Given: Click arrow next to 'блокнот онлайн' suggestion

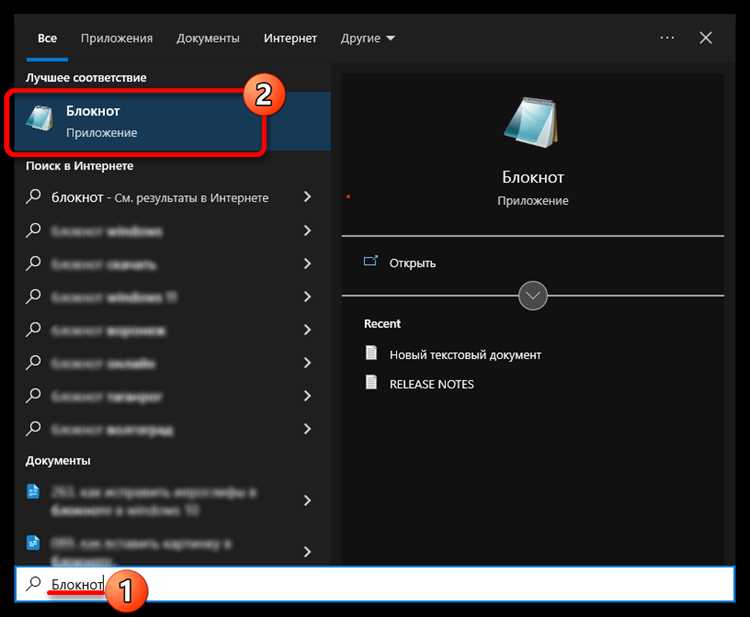Looking at the screenshot, I should click(307, 363).
